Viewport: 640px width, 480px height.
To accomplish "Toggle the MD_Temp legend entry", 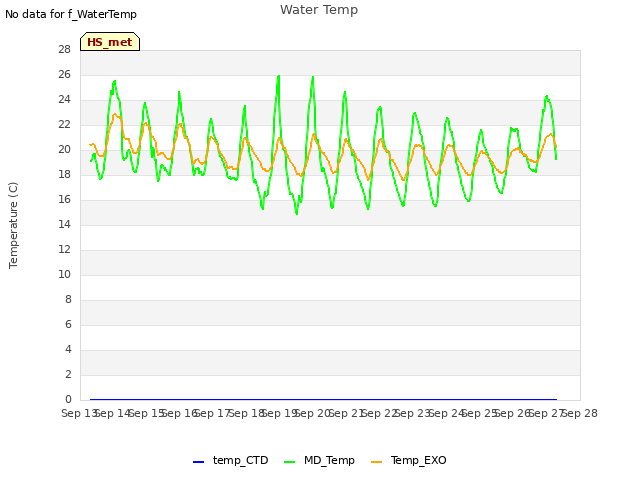I will (319, 460).
